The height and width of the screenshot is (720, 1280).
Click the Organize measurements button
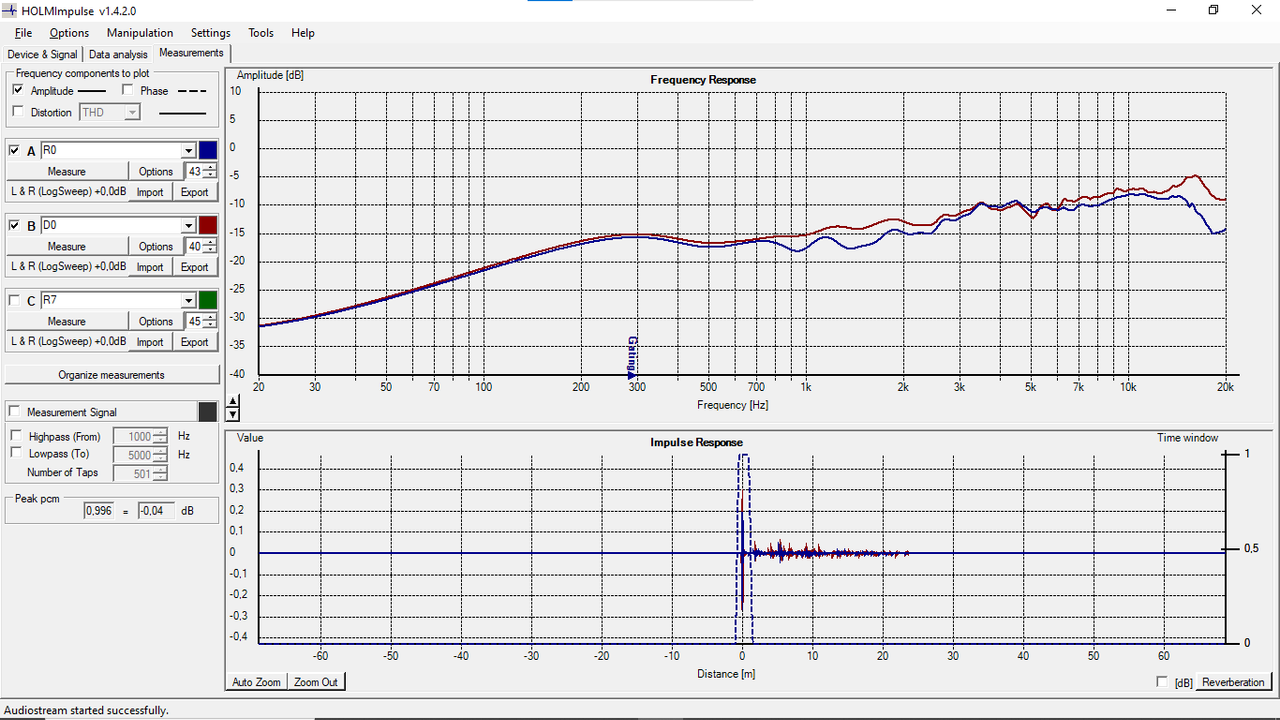tap(112, 375)
